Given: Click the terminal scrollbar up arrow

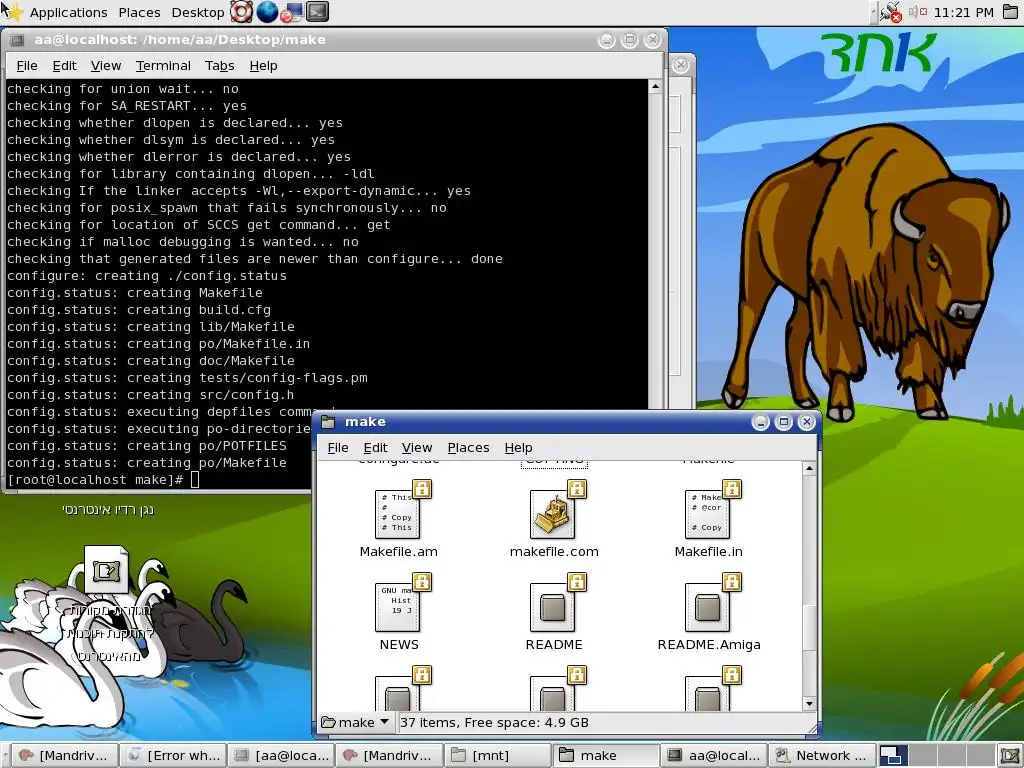Looking at the screenshot, I should (x=655, y=86).
